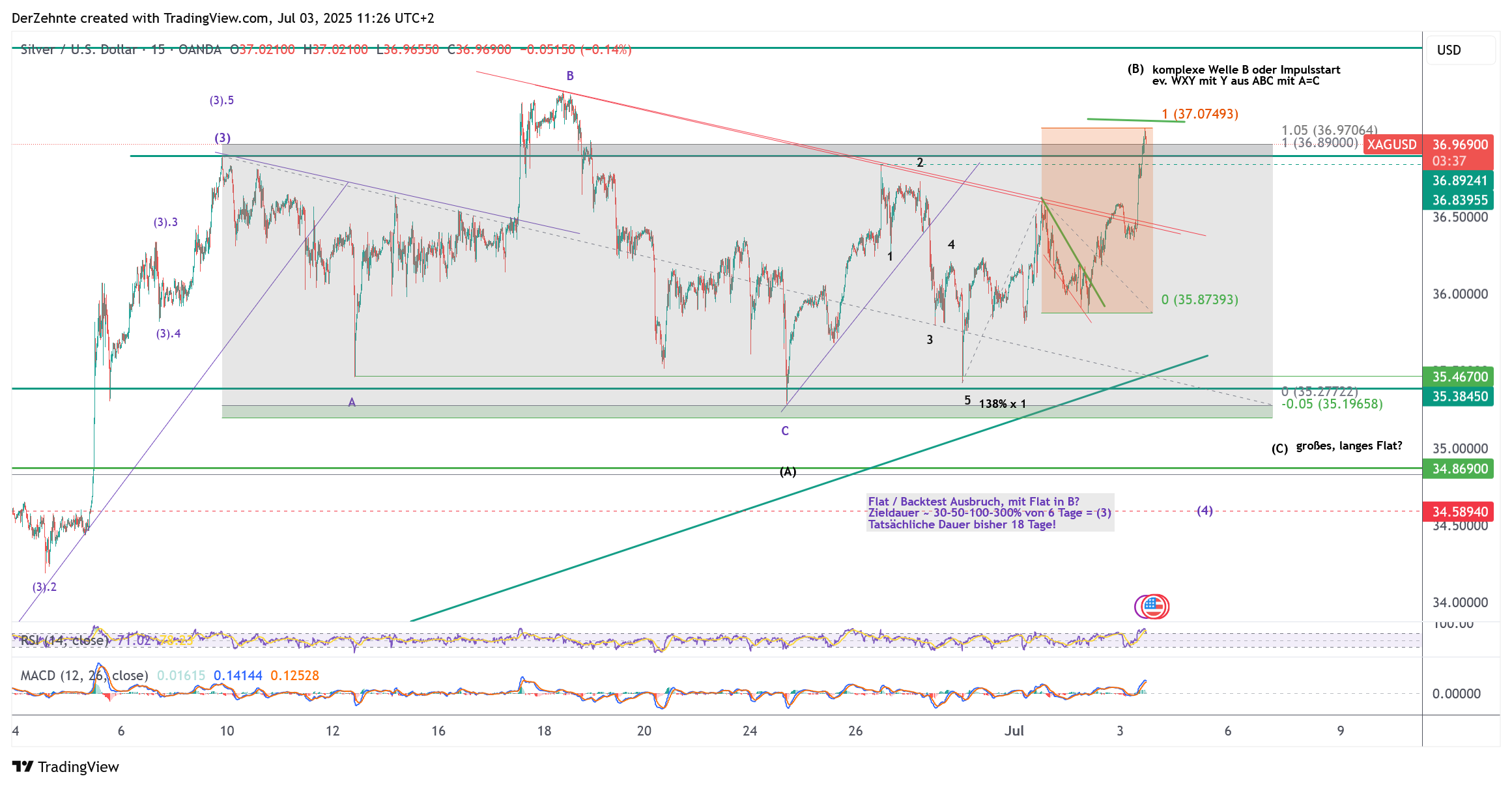The height and width of the screenshot is (787, 1512).
Task: Click the 'Jul' date on the time axis
Action: click(1014, 731)
